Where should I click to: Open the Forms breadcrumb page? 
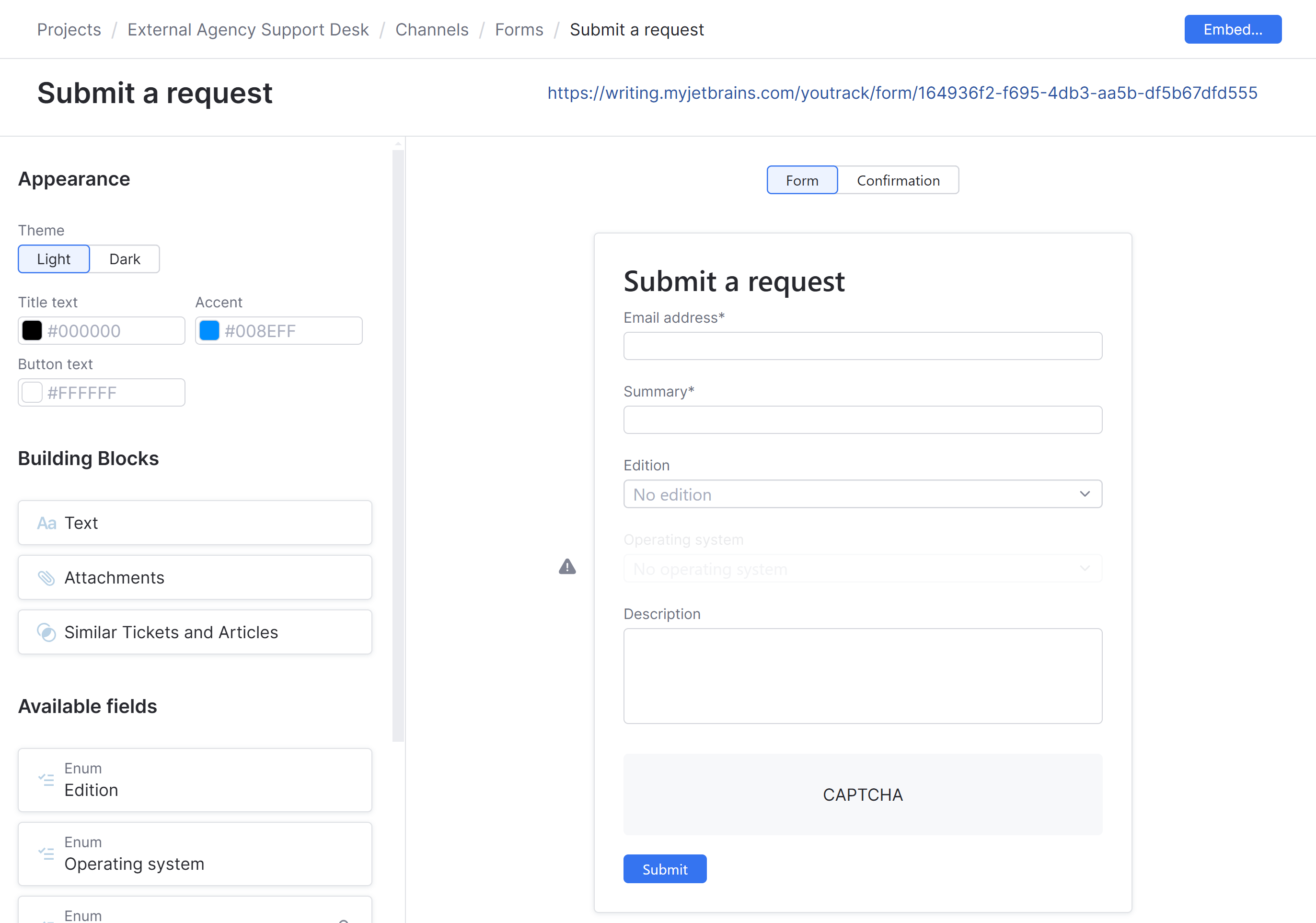pyautogui.click(x=519, y=29)
